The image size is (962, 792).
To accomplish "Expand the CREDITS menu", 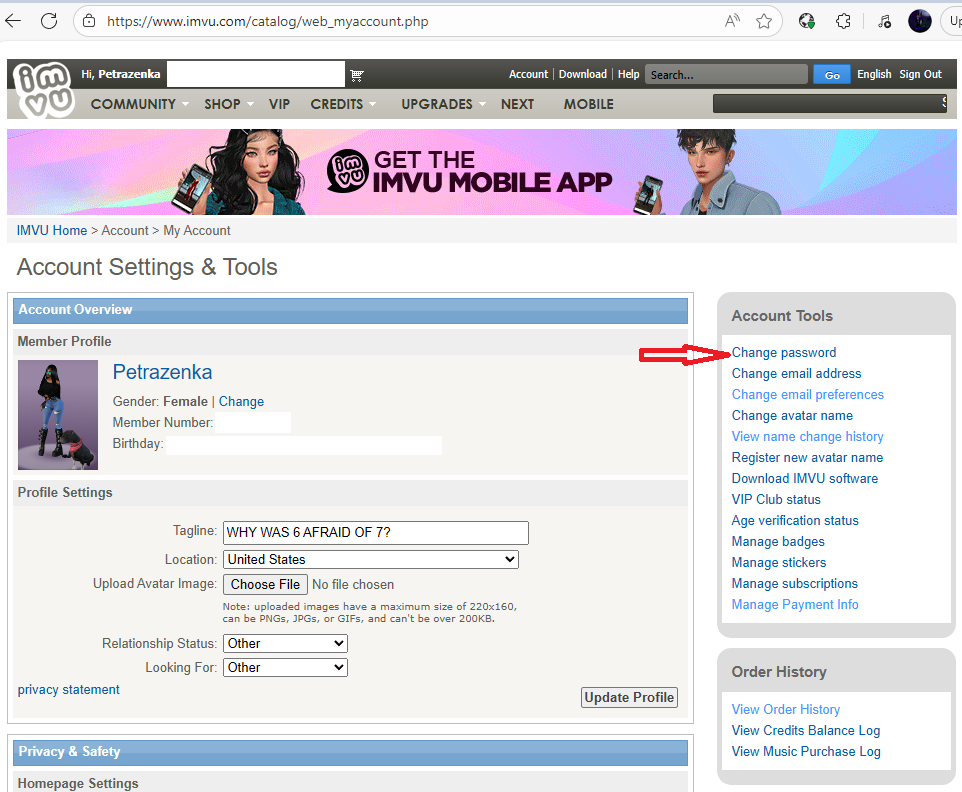I will coord(343,104).
